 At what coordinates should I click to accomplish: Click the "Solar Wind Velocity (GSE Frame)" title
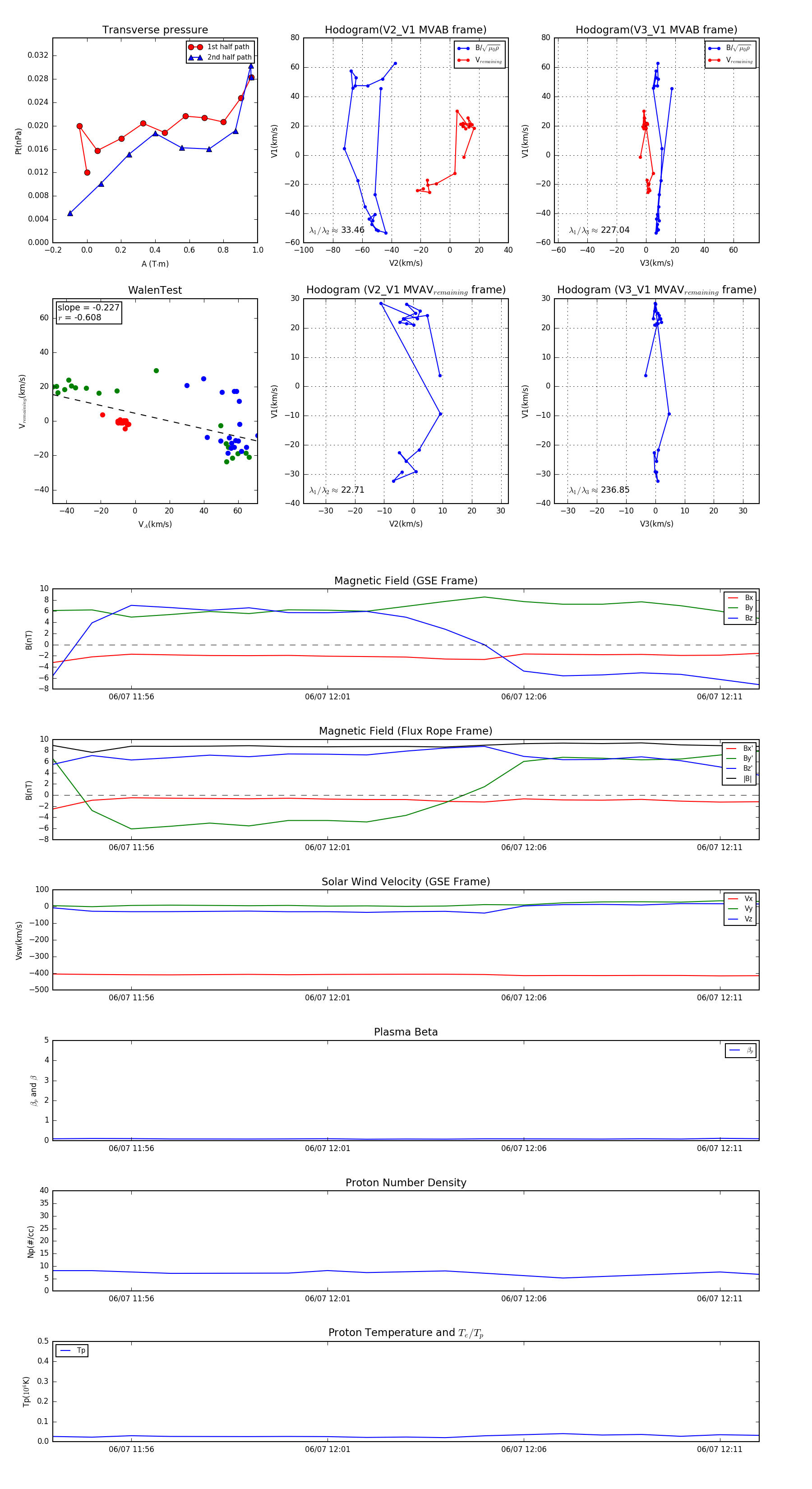[406, 882]
